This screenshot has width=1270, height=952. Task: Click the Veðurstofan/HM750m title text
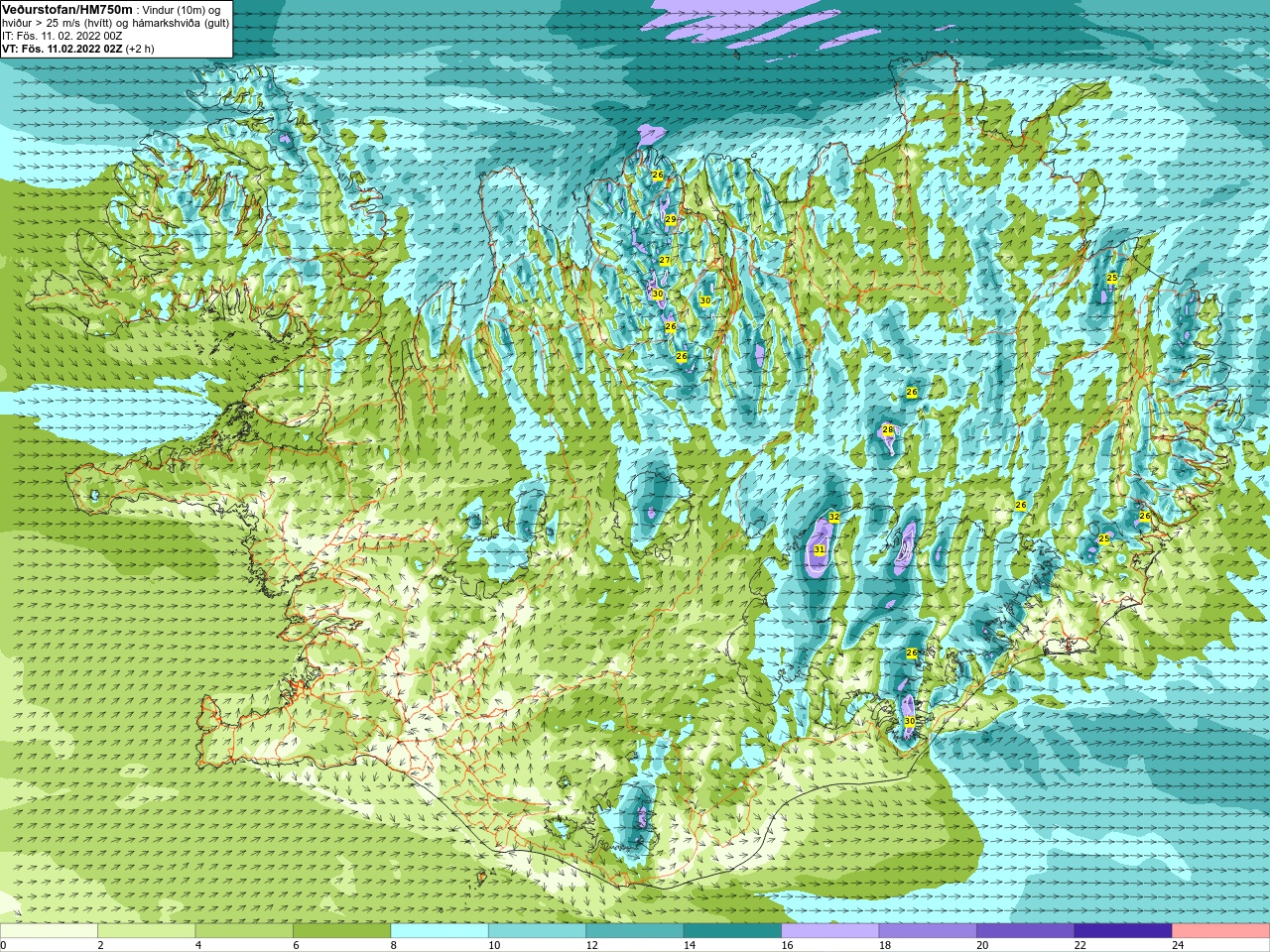click(x=66, y=10)
